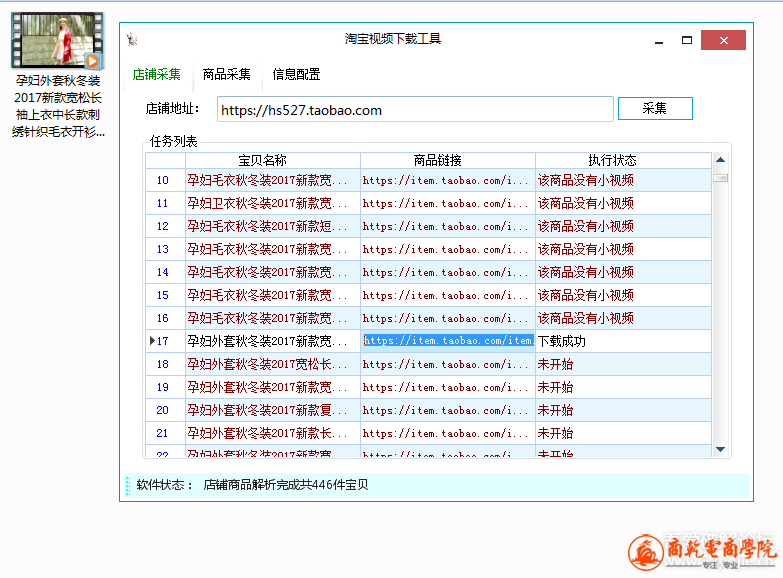This screenshot has width=783, height=578.
Task: Click the scrollbar down arrow in task list
Action: (x=720, y=449)
